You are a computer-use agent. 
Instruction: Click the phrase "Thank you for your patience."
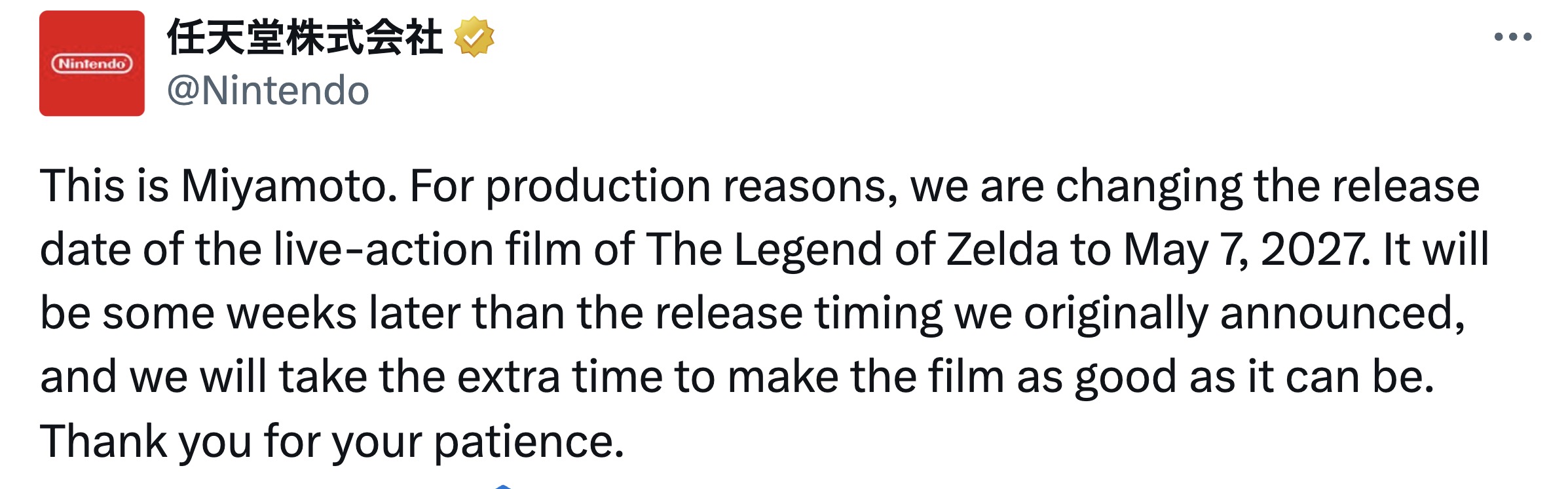coord(332,441)
